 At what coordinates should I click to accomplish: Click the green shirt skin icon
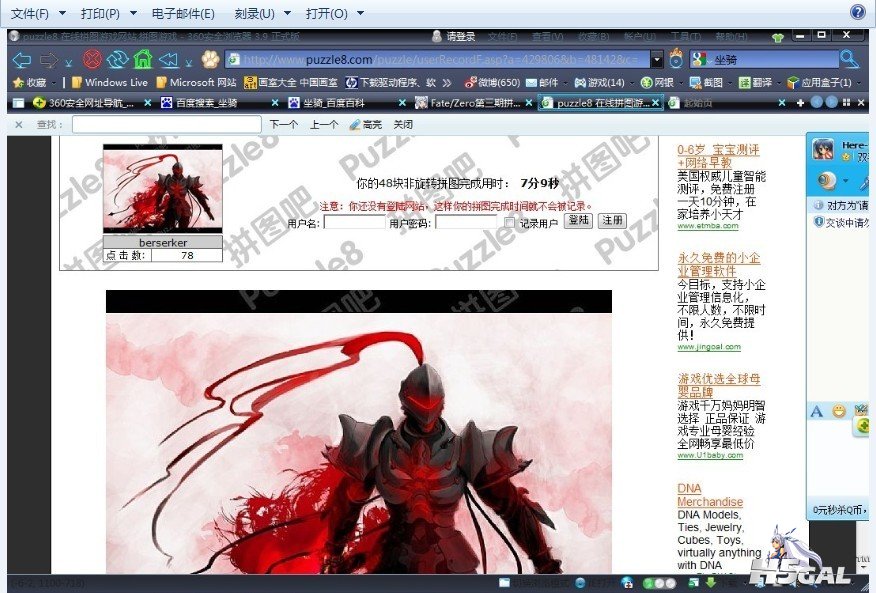click(x=778, y=37)
